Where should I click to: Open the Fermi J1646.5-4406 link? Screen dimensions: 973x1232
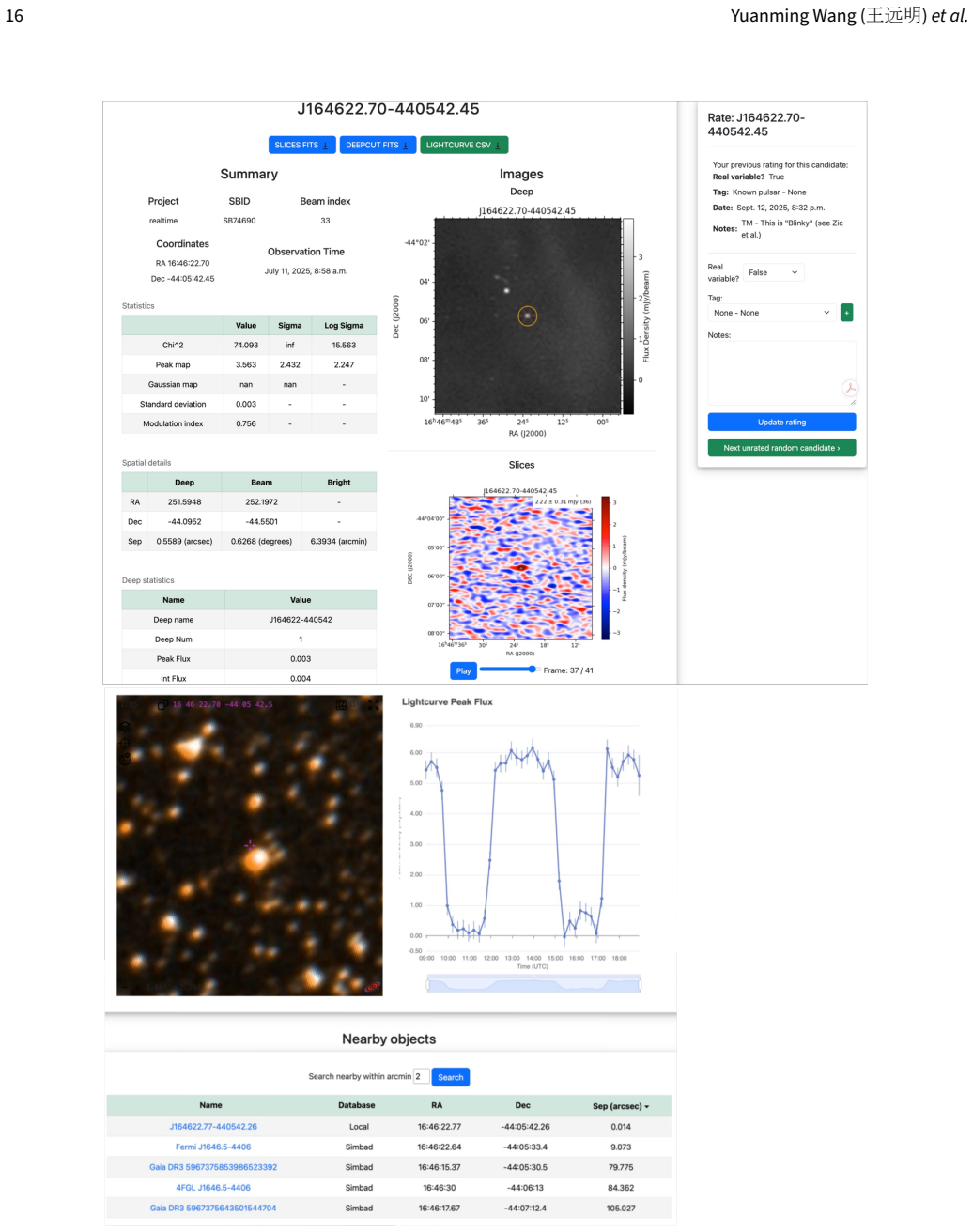pos(213,1147)
